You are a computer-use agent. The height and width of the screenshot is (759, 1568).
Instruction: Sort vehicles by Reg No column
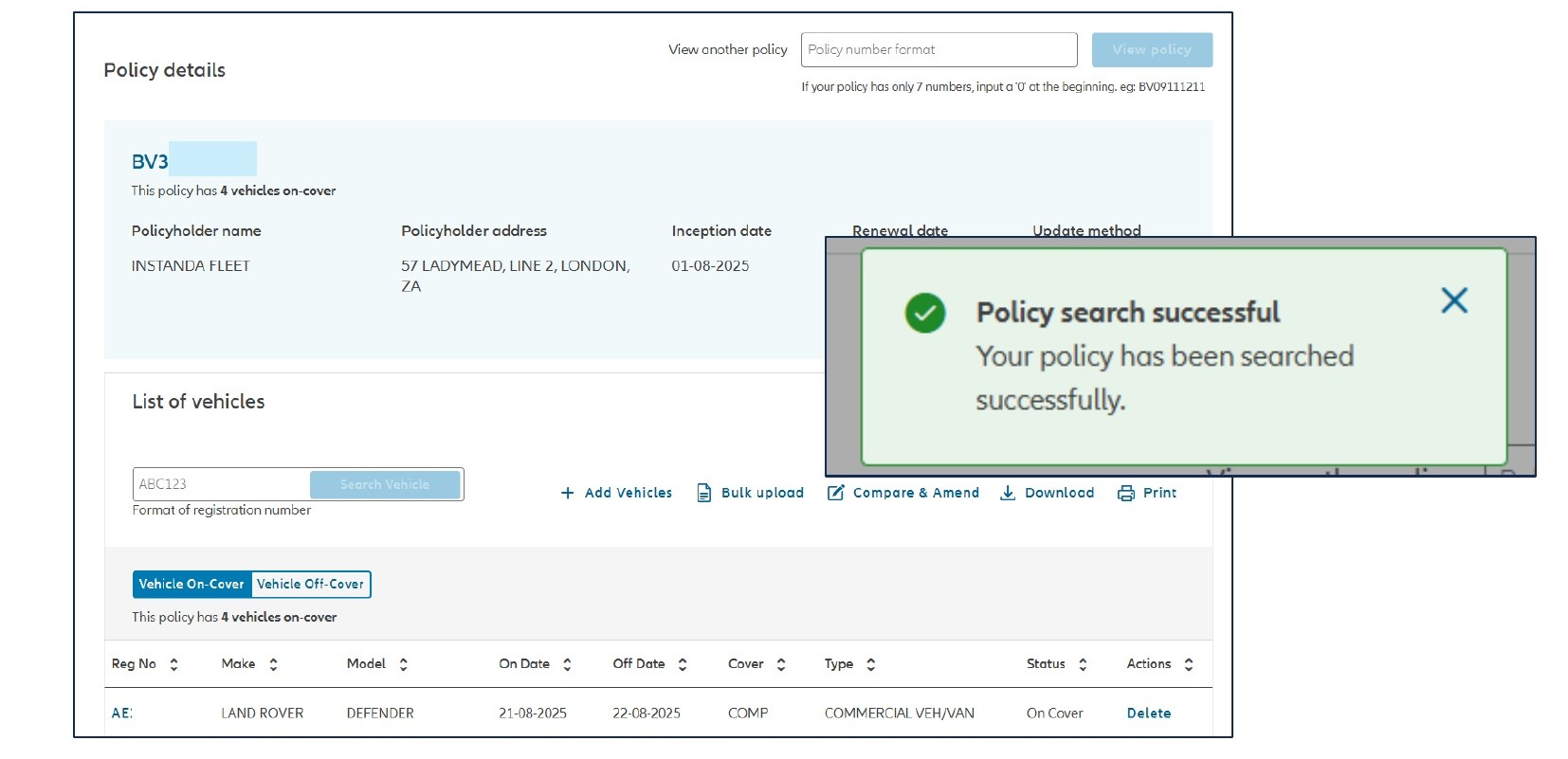tap(173, 664)
